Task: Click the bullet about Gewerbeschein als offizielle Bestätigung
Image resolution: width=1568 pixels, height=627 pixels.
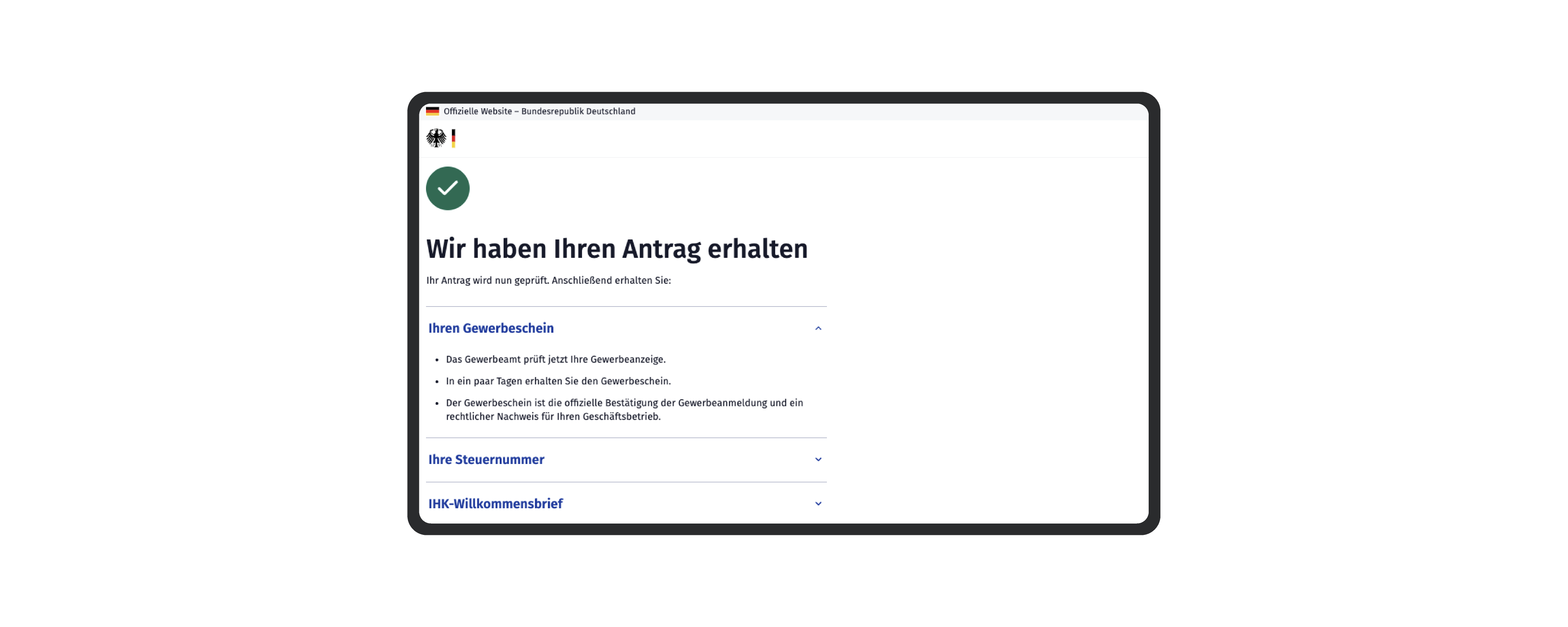Action: point(625,409)
